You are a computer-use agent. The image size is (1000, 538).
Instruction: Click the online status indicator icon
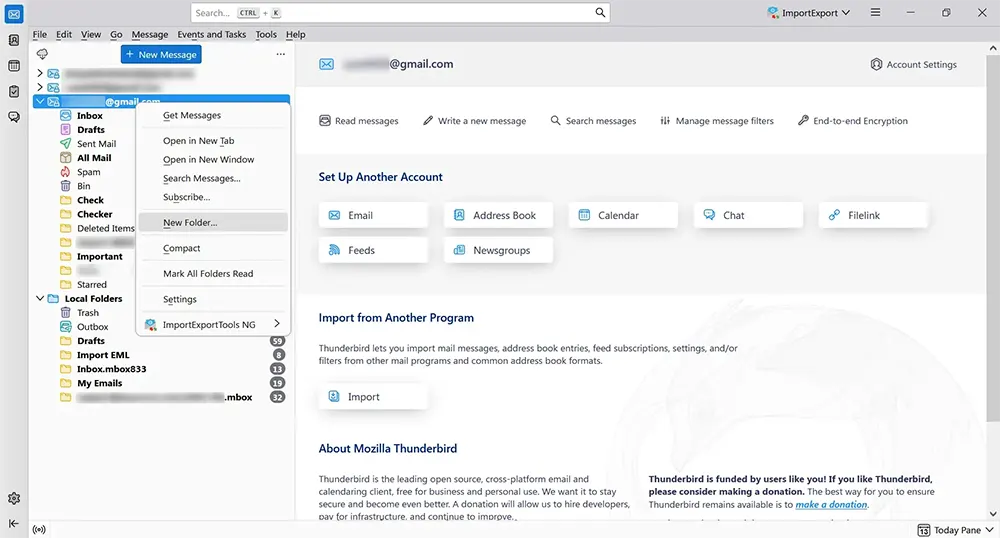point(39,529)
